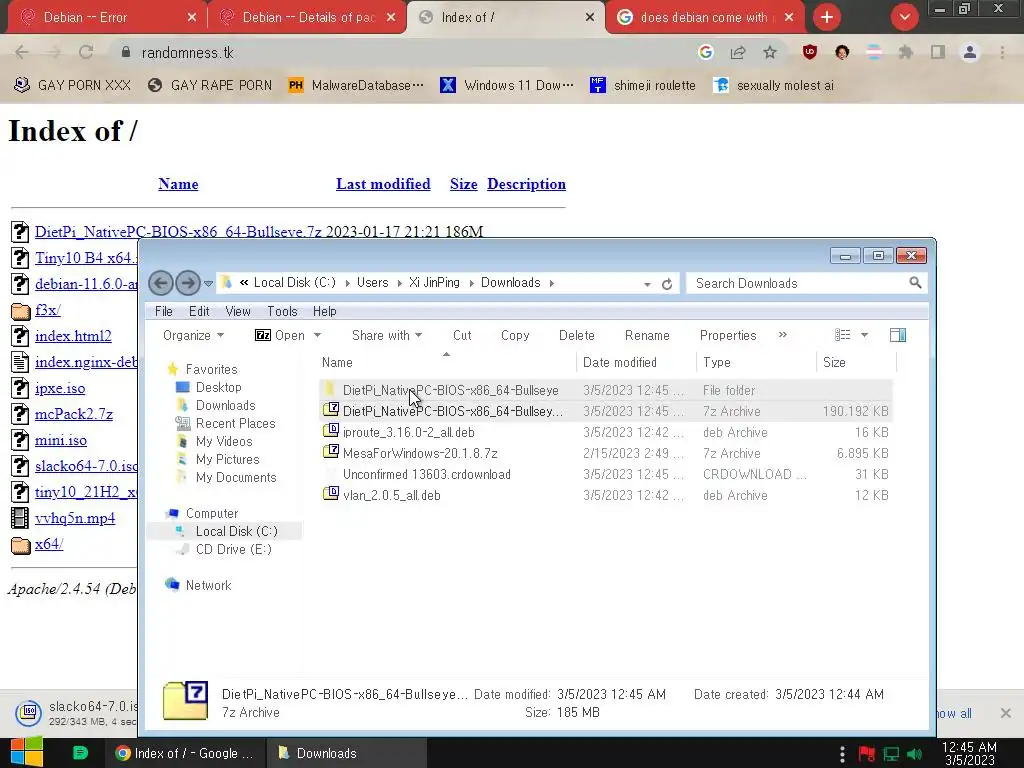Open the Chrome profile avatar
The width and height of the screenshot is (1024, 768).
coord(970,52)
